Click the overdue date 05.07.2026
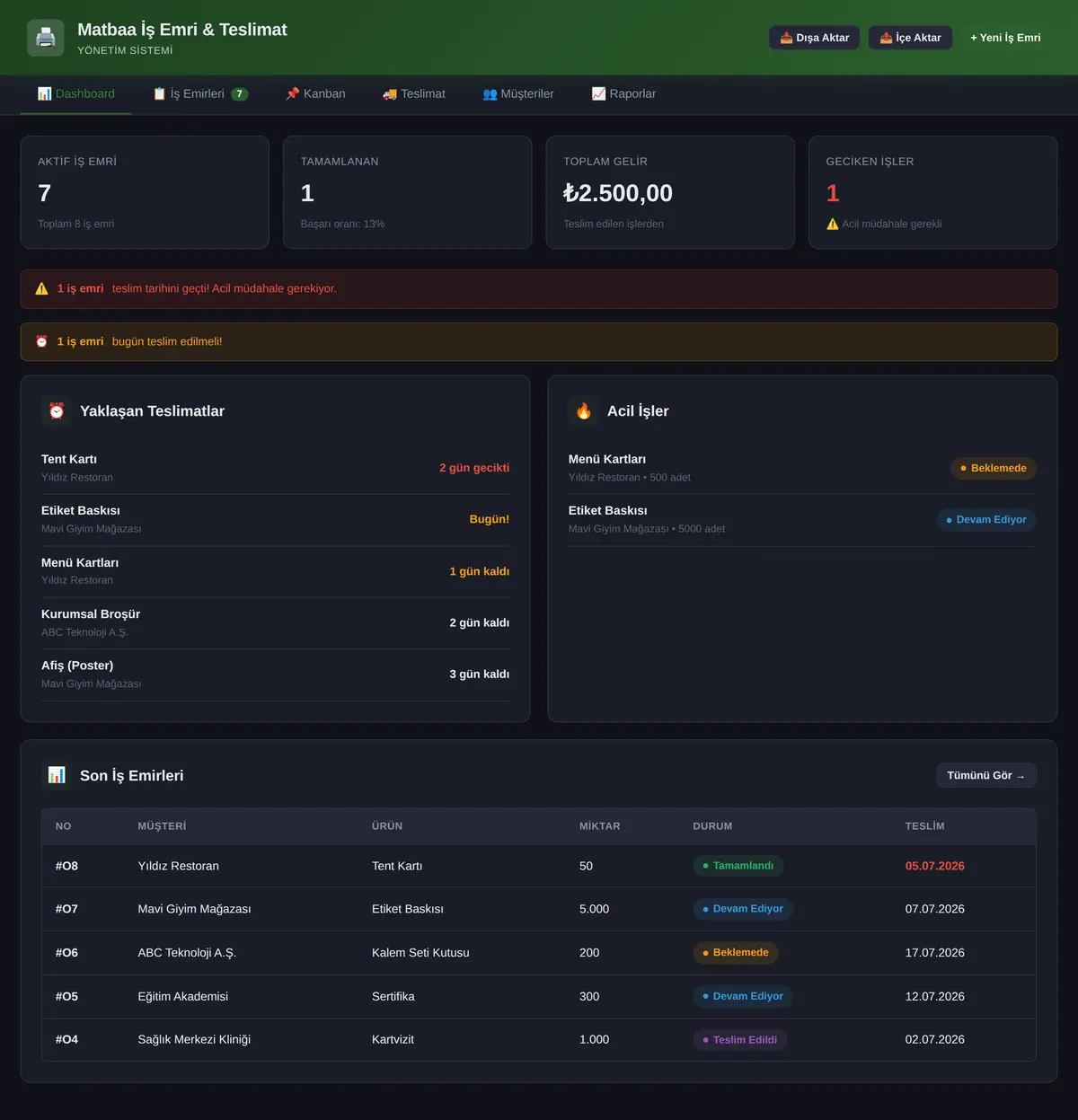Viewport: 1078px width, 1120px height. click(935, 866)
